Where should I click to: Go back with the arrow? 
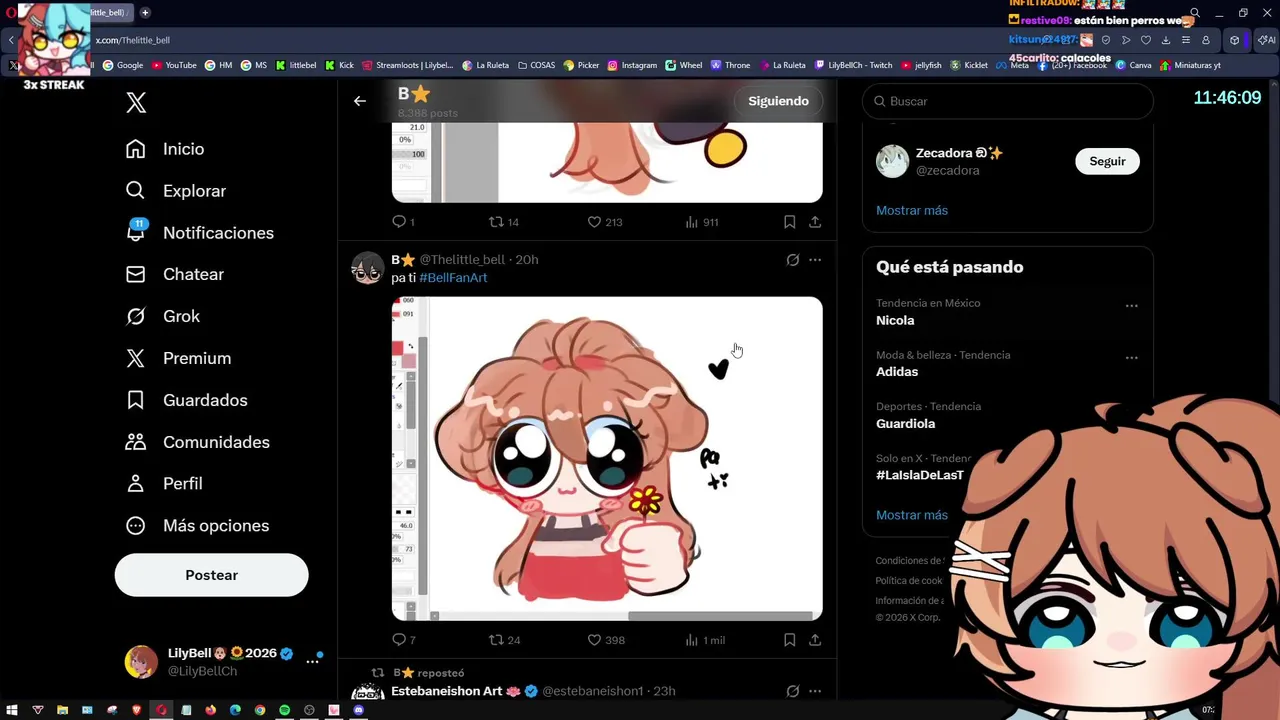(x=360, y=101)
